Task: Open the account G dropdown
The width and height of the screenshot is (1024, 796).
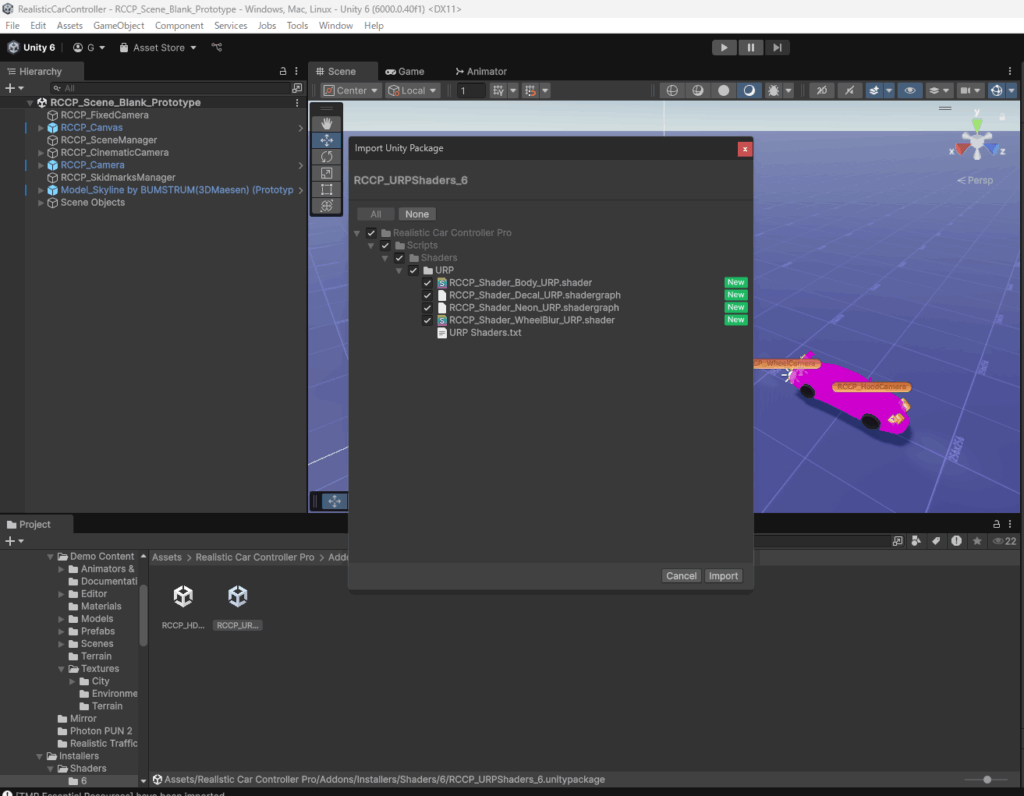Action: 89,48
